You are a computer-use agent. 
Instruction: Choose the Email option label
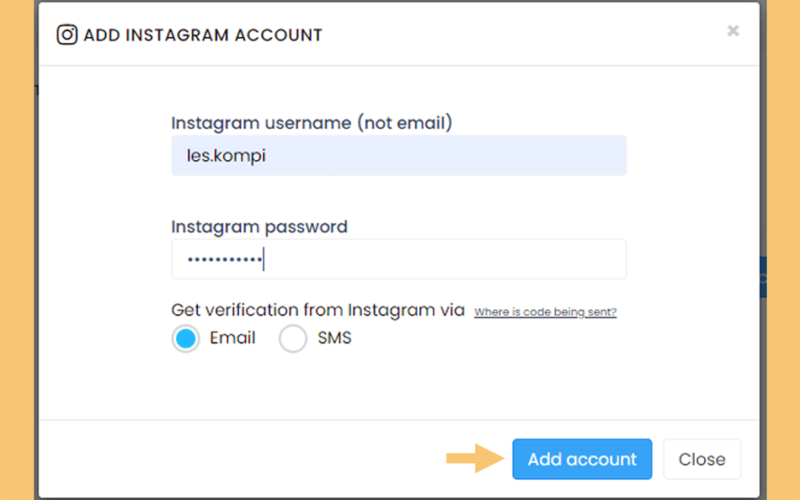tap(233, 338)
